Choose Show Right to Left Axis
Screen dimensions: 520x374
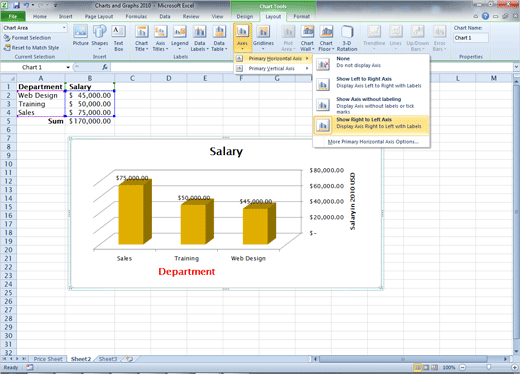[371, 125]
